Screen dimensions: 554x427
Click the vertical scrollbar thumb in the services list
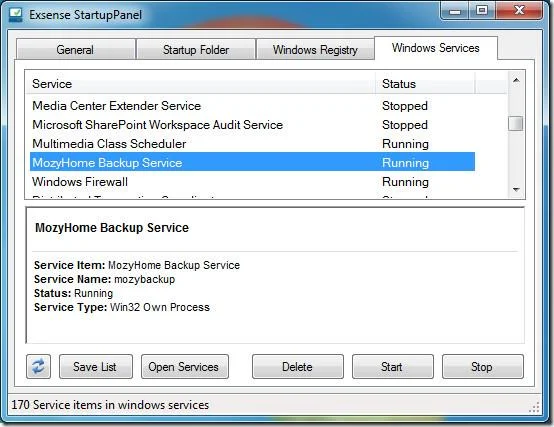click(x=516, y=124)
